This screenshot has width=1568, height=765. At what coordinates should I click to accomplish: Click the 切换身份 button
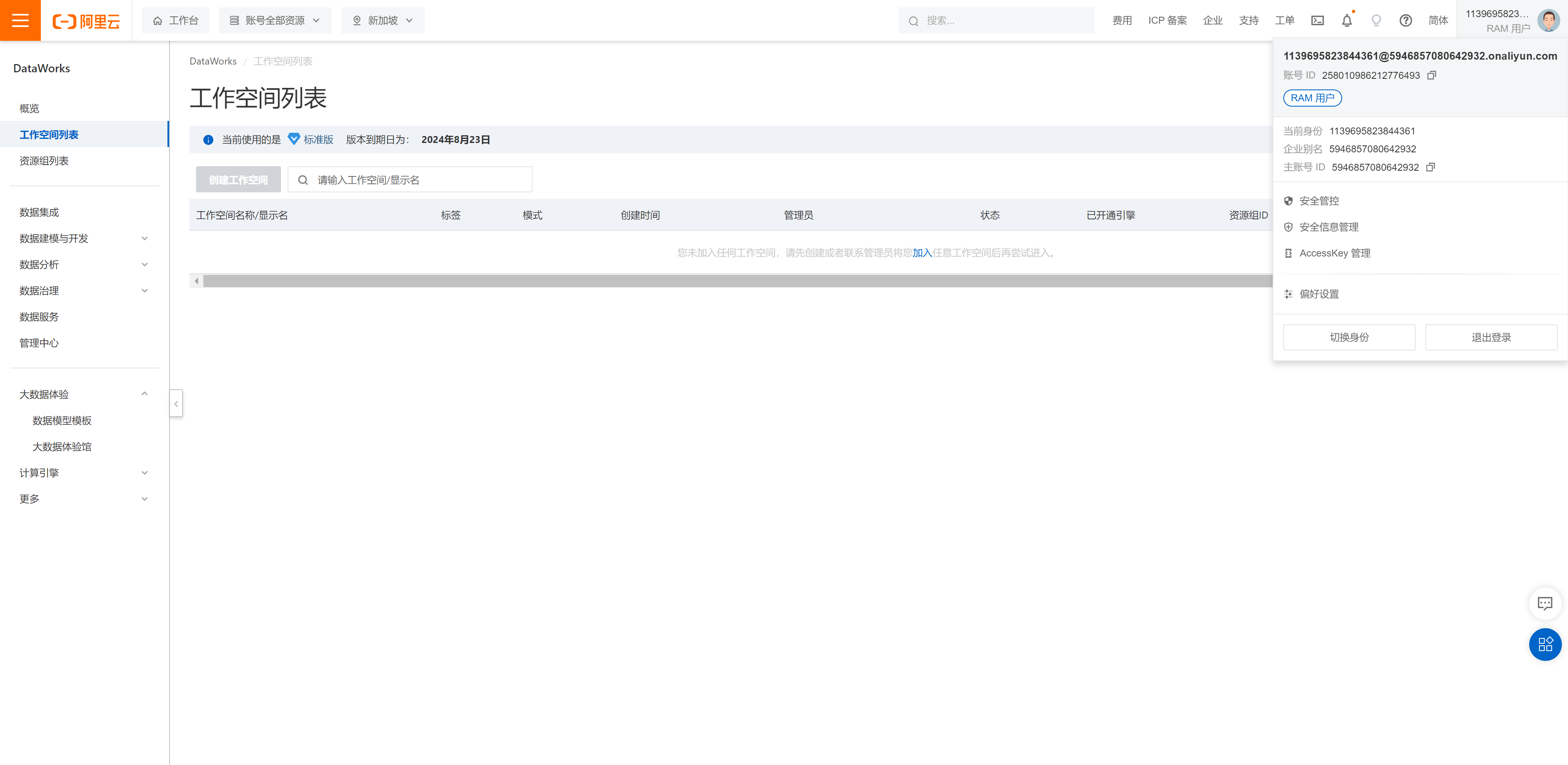pos(1349,338)
